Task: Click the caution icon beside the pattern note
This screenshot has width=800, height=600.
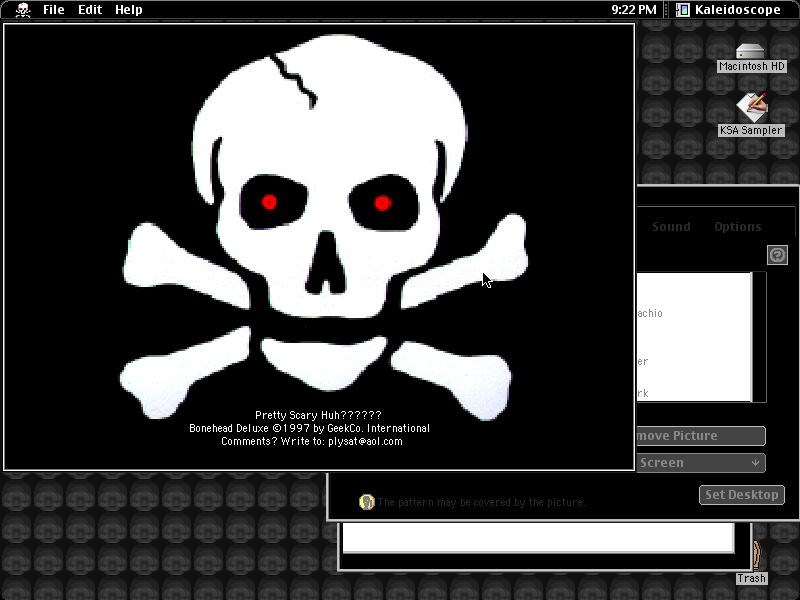Action: click(x=366, y=502)
